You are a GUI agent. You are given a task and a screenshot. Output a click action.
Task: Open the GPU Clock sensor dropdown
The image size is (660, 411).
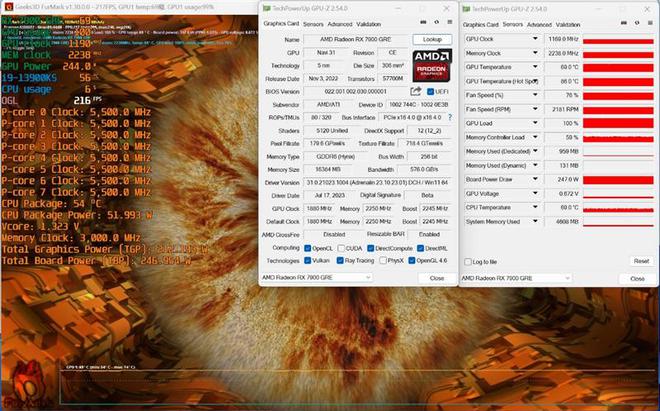535,39
